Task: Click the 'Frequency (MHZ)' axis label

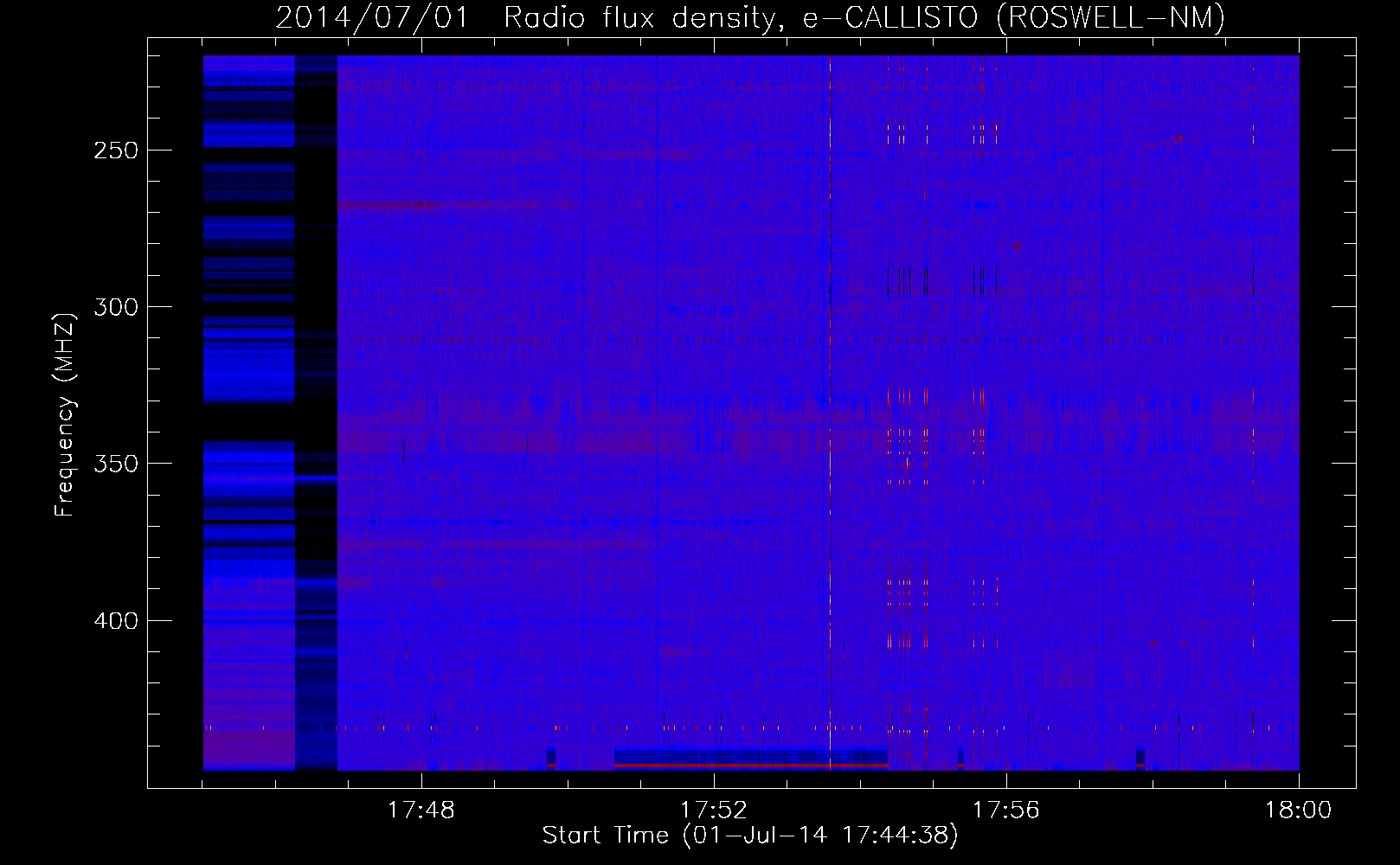Action: (65, 414)
